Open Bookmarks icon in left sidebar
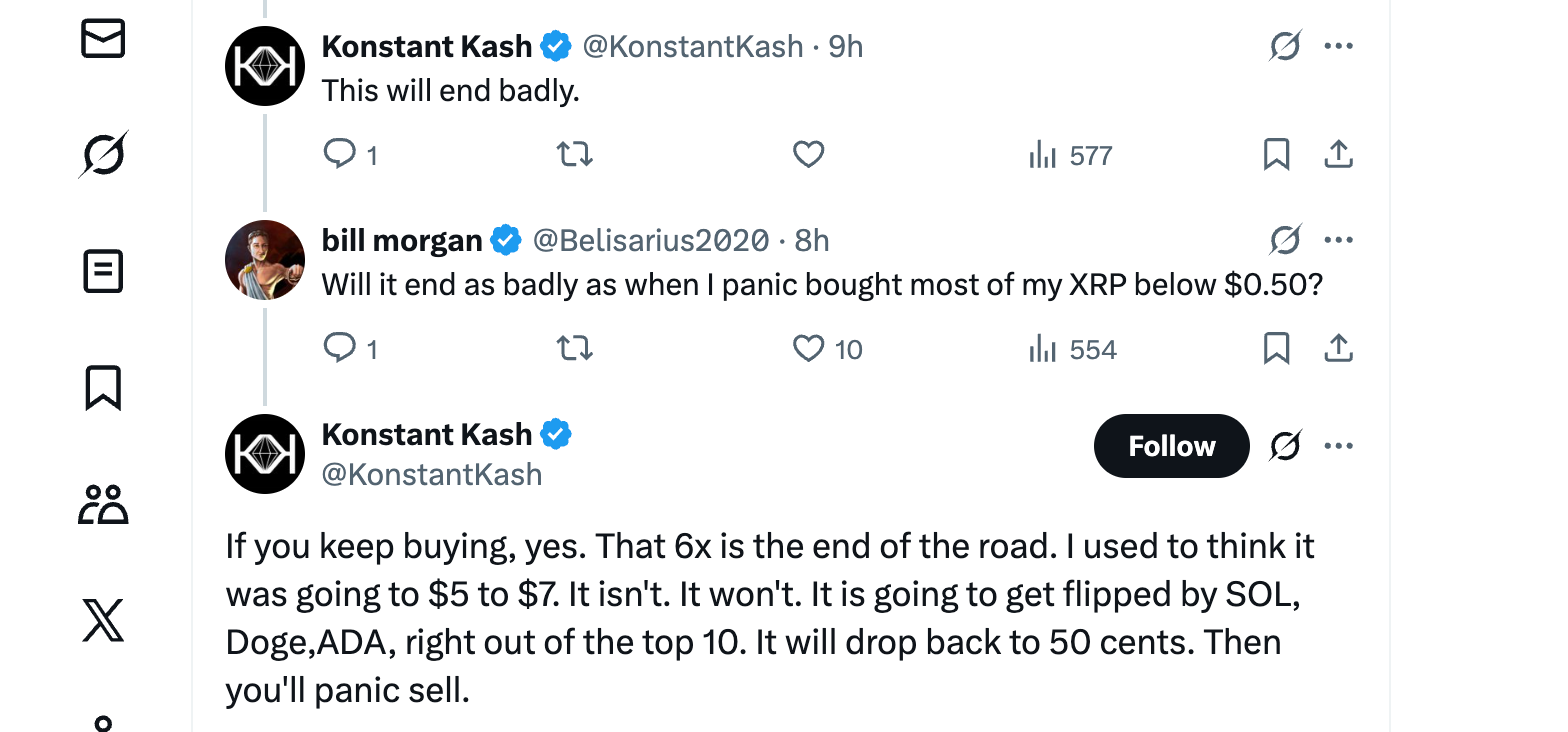 point(103,388)
